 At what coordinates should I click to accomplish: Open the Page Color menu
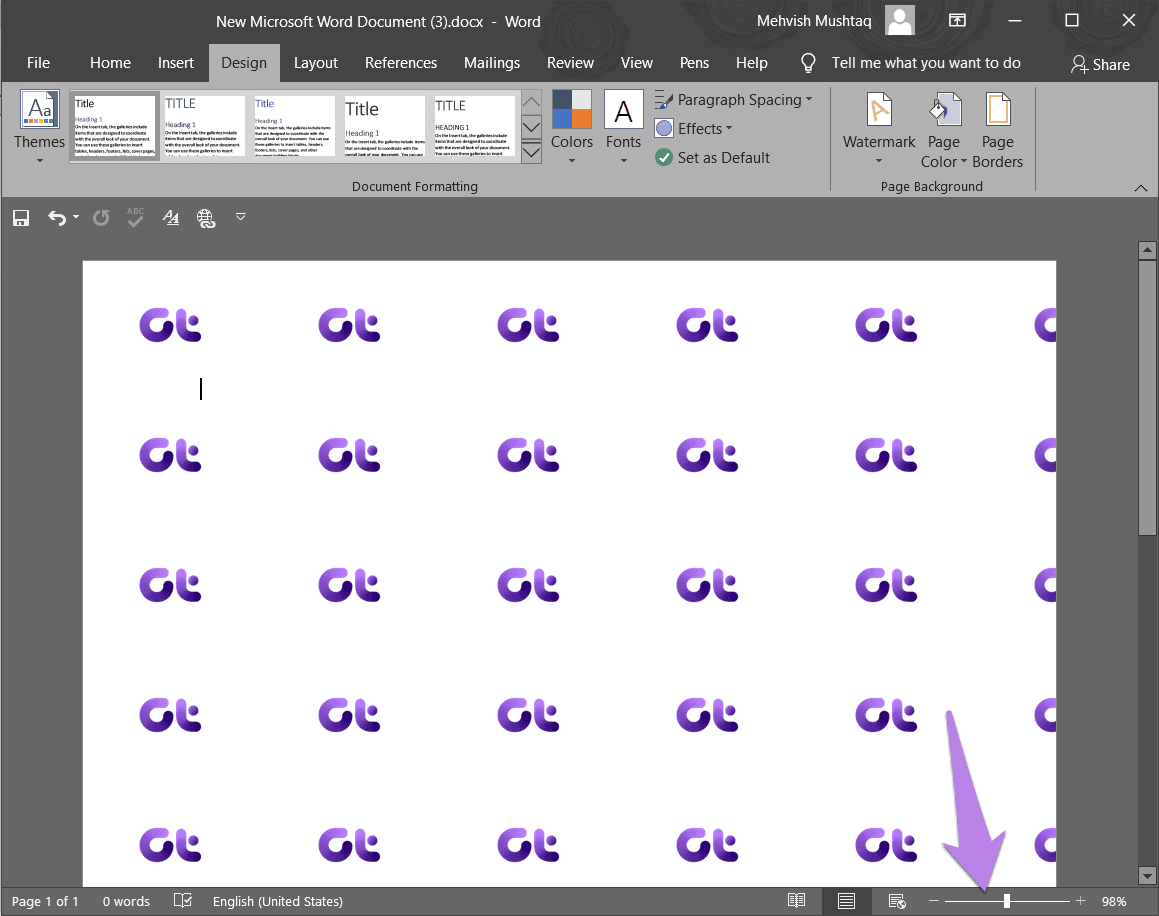[944, 128]
